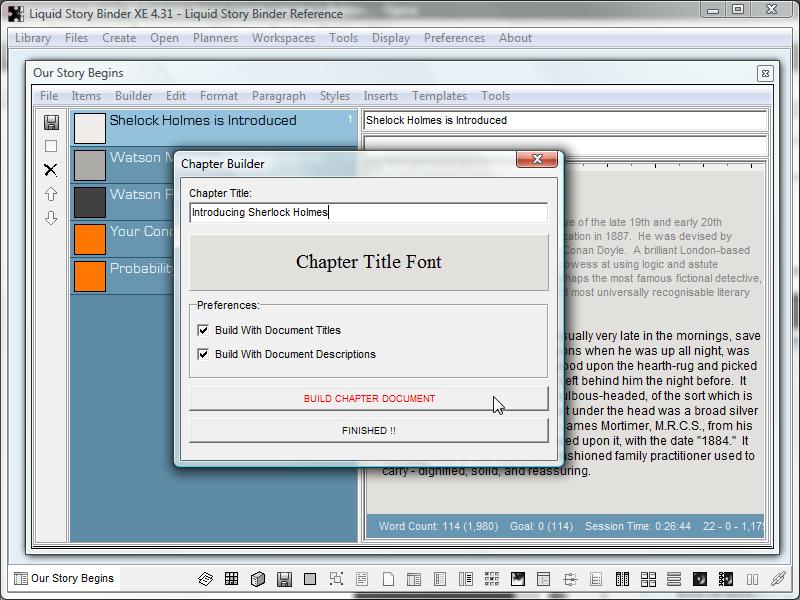Click the floppy disk icon in bottom toolbar
800x600 pixels.
pyautogui.click(x=284, y=579)
